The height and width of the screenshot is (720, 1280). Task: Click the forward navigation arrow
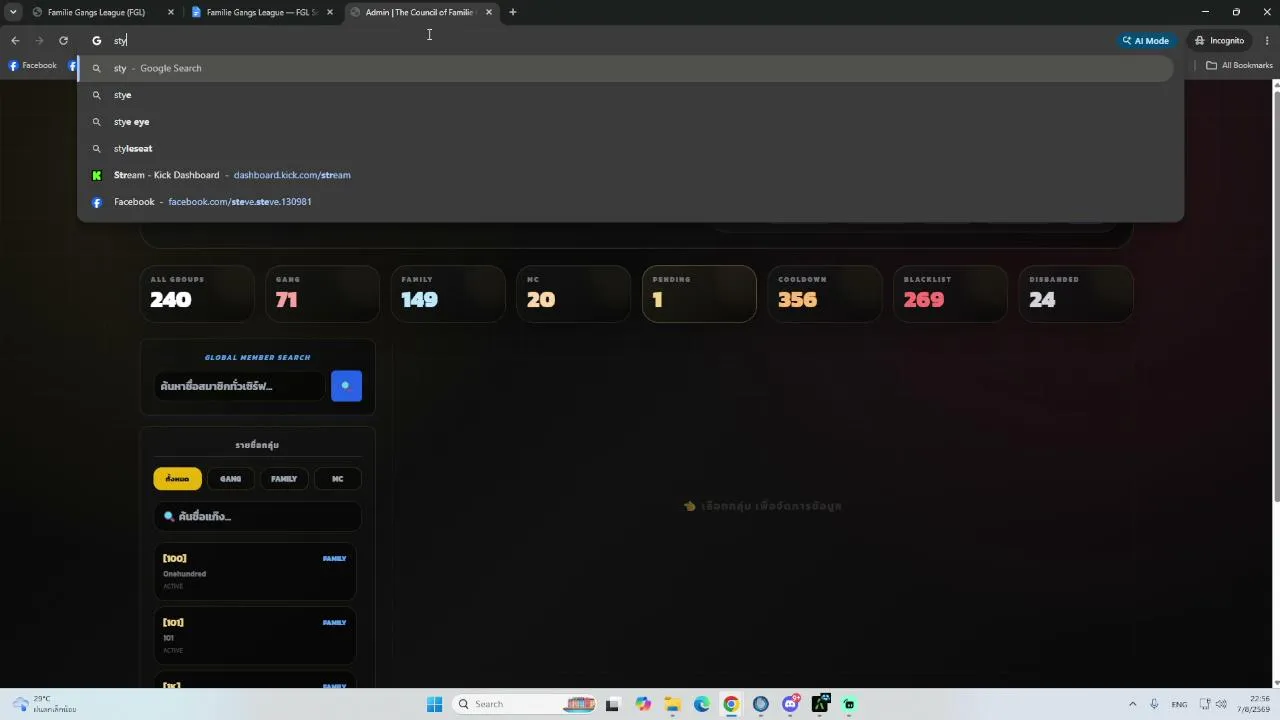(x=39, y=41)
